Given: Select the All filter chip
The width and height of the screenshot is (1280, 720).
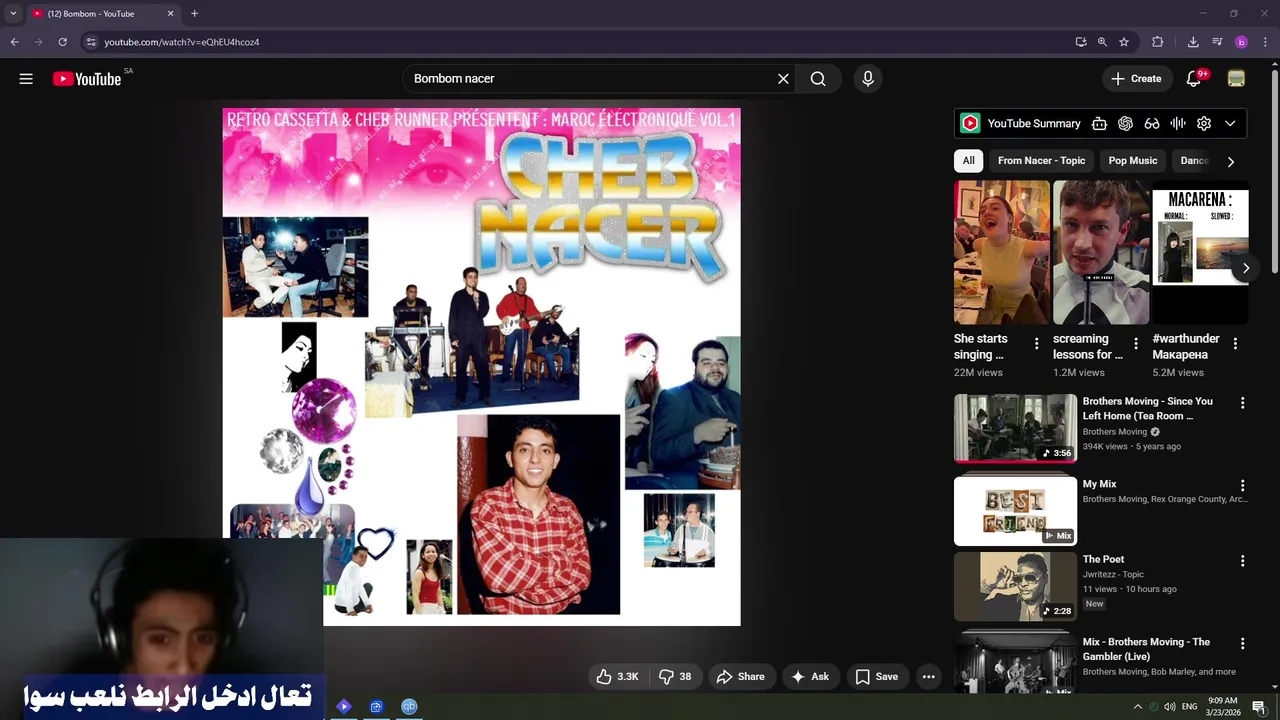Looking at the screenshot, I should pos(969,161).
